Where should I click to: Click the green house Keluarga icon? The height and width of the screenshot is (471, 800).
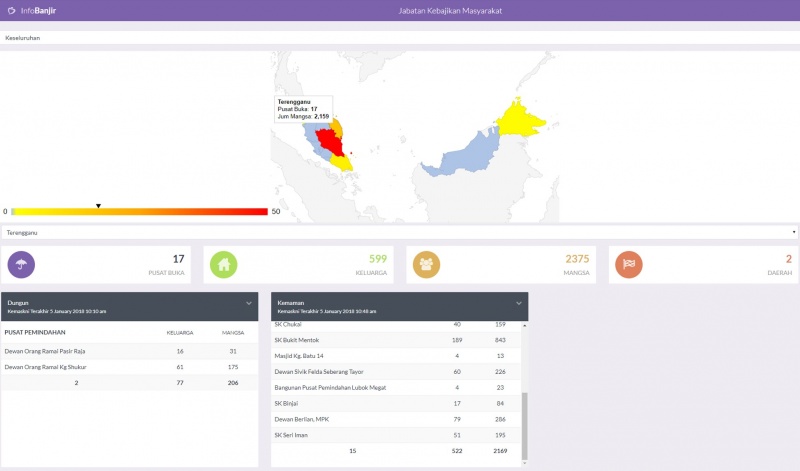click(x=223, y=264)
